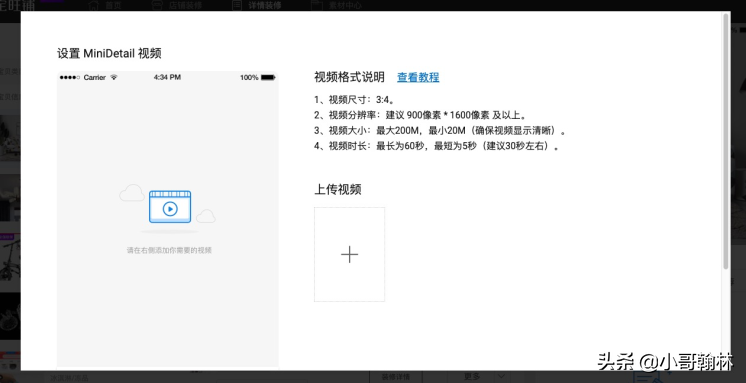
Task: Click the 装修详情 button in background window
Action: 396,377
